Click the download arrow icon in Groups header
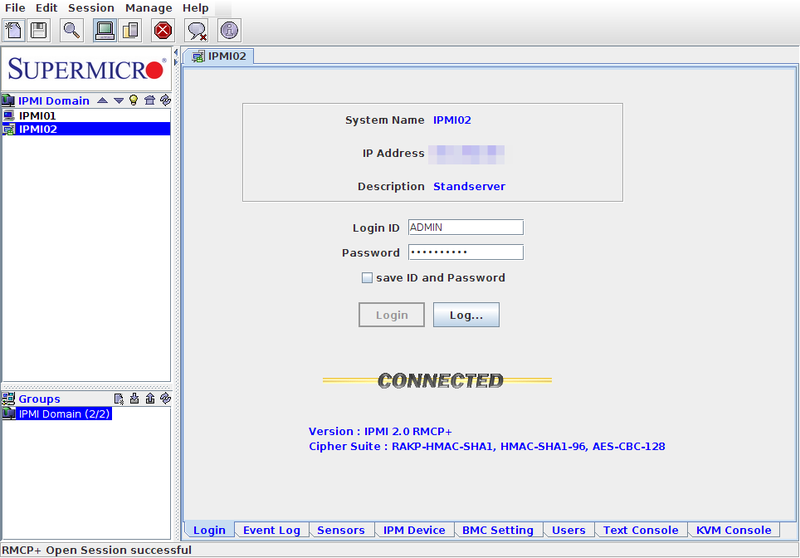 tap(135, 399)
